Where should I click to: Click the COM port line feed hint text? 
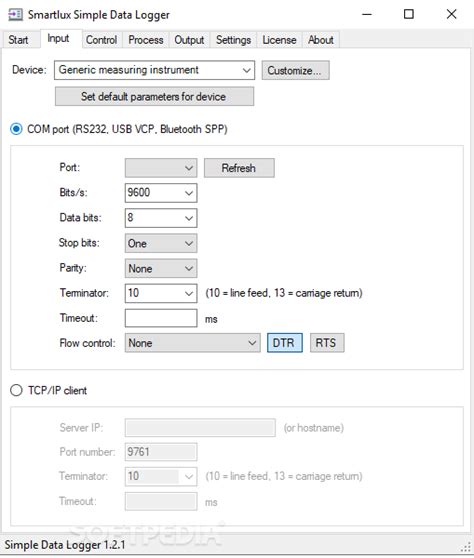coord(284,293)
